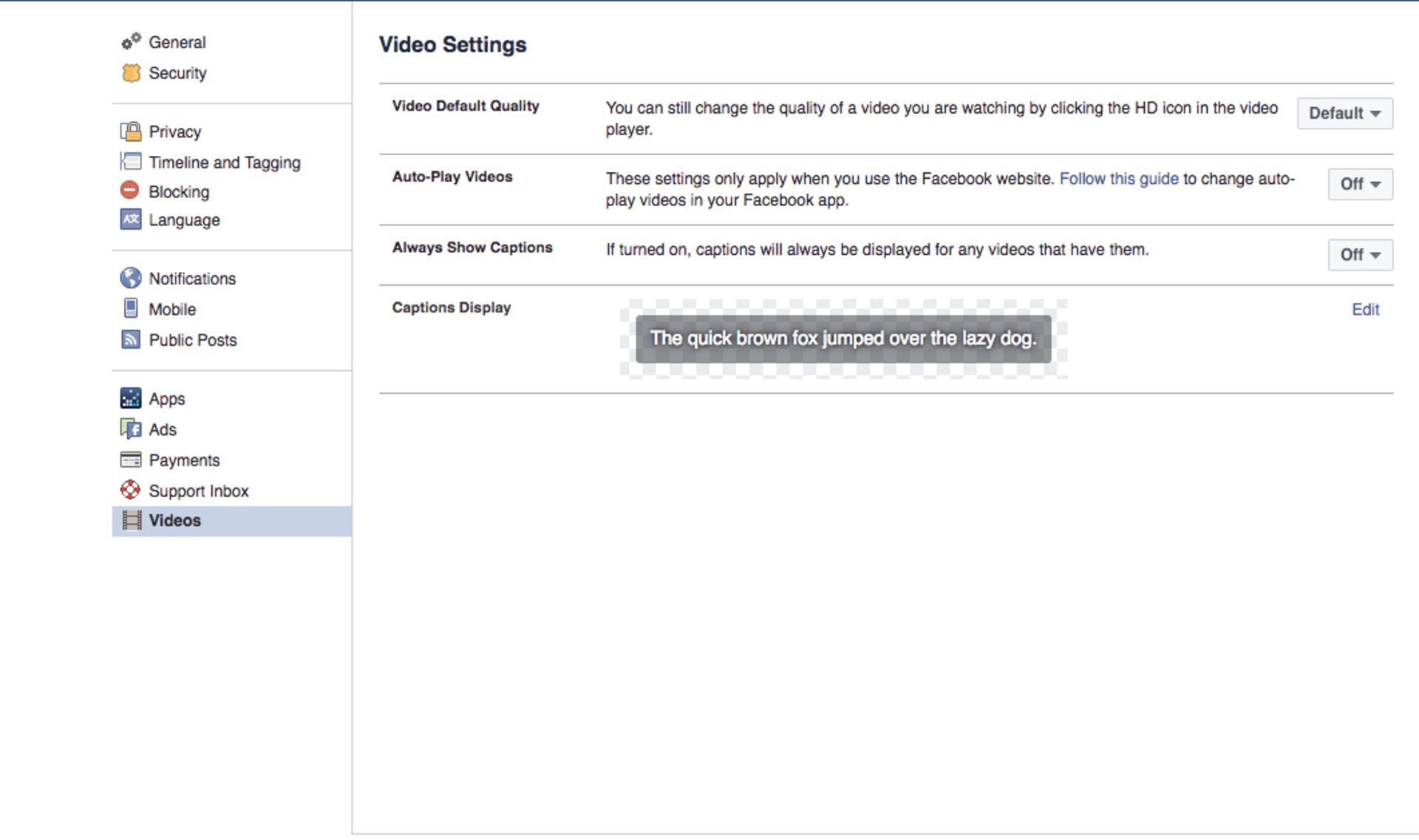Viewport: 1419px width, 840px height.
Task: Click the caption preview sample box
Action: point(843,339)
